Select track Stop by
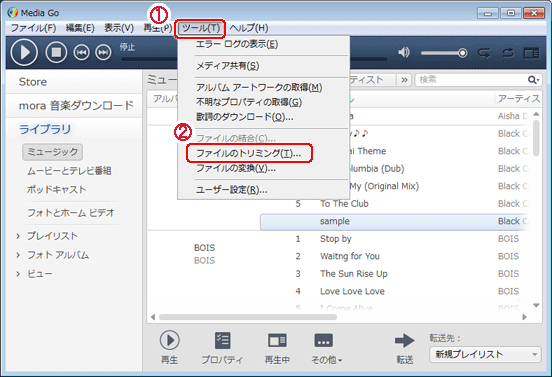Viewport: 552px width, 377px height. click(335, 239)
